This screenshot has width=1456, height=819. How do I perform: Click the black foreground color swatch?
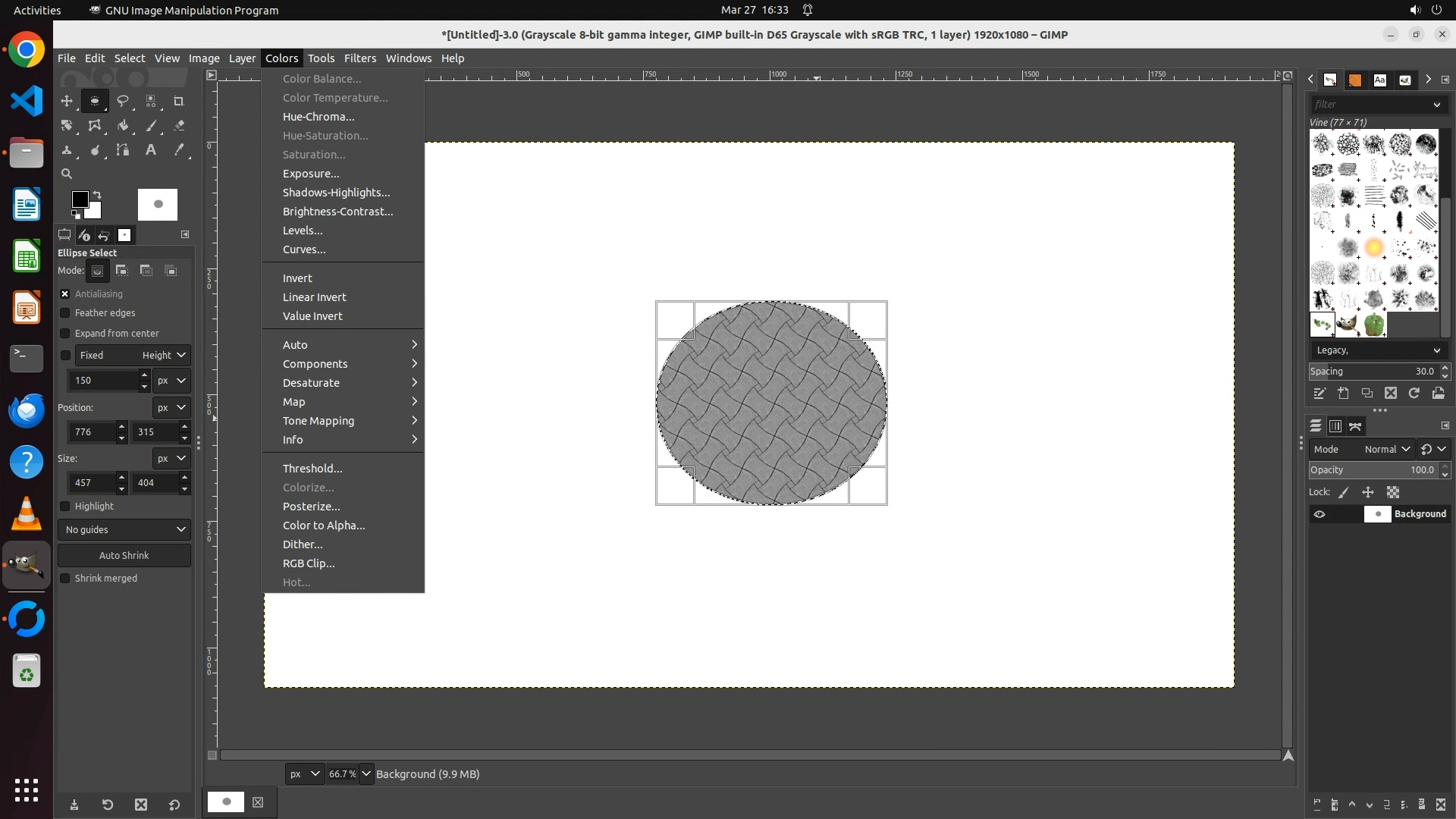coord(79,199)
